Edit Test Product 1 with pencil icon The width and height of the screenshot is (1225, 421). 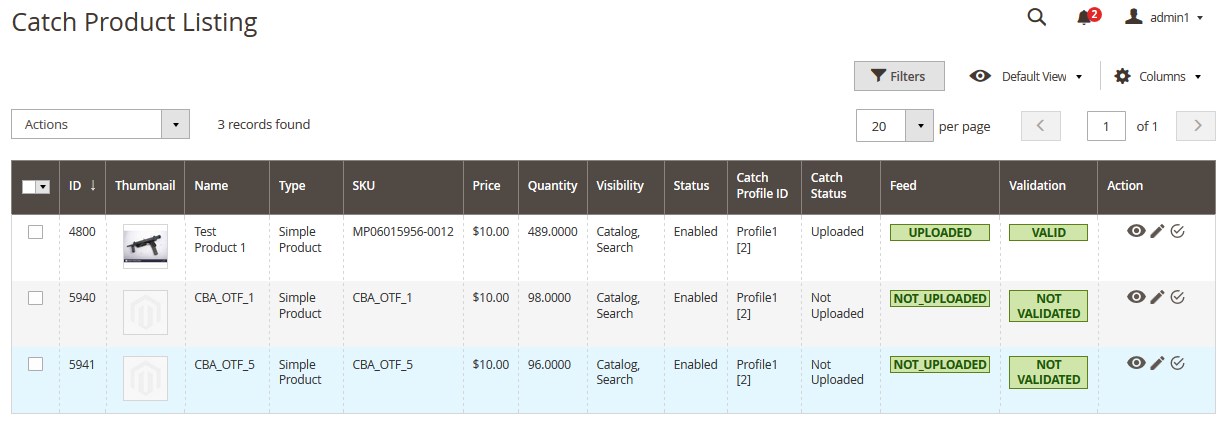(x=1157, y=231)
